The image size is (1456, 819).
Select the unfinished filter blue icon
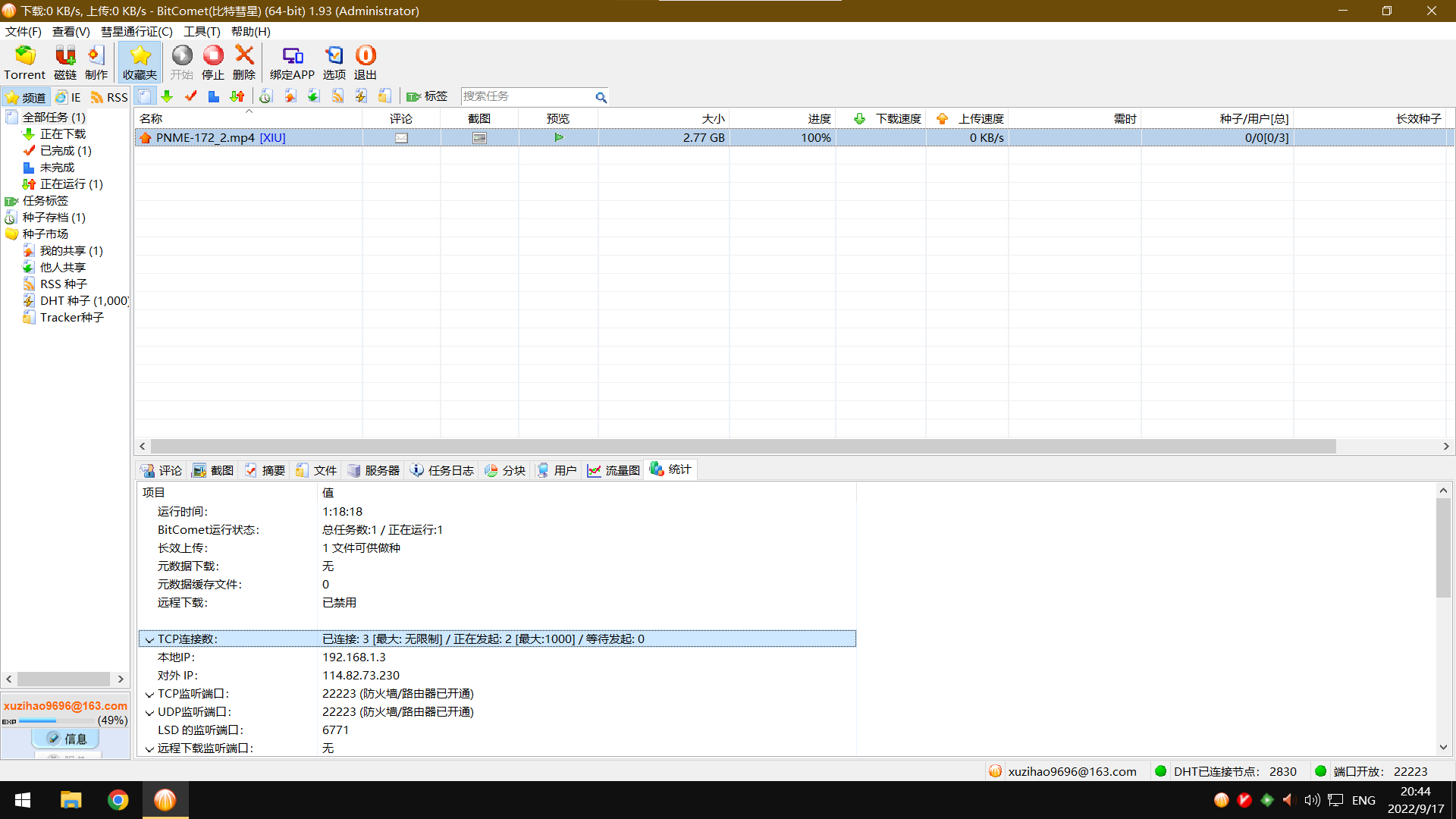point(214,96)
